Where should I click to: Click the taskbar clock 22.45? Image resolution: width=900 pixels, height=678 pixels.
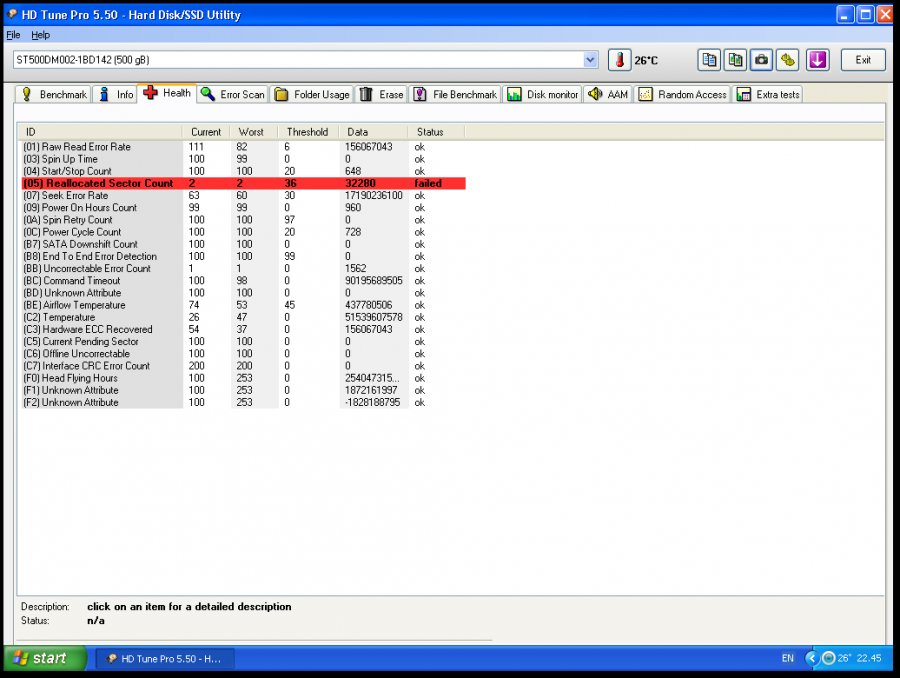click(x=869, y=658)
